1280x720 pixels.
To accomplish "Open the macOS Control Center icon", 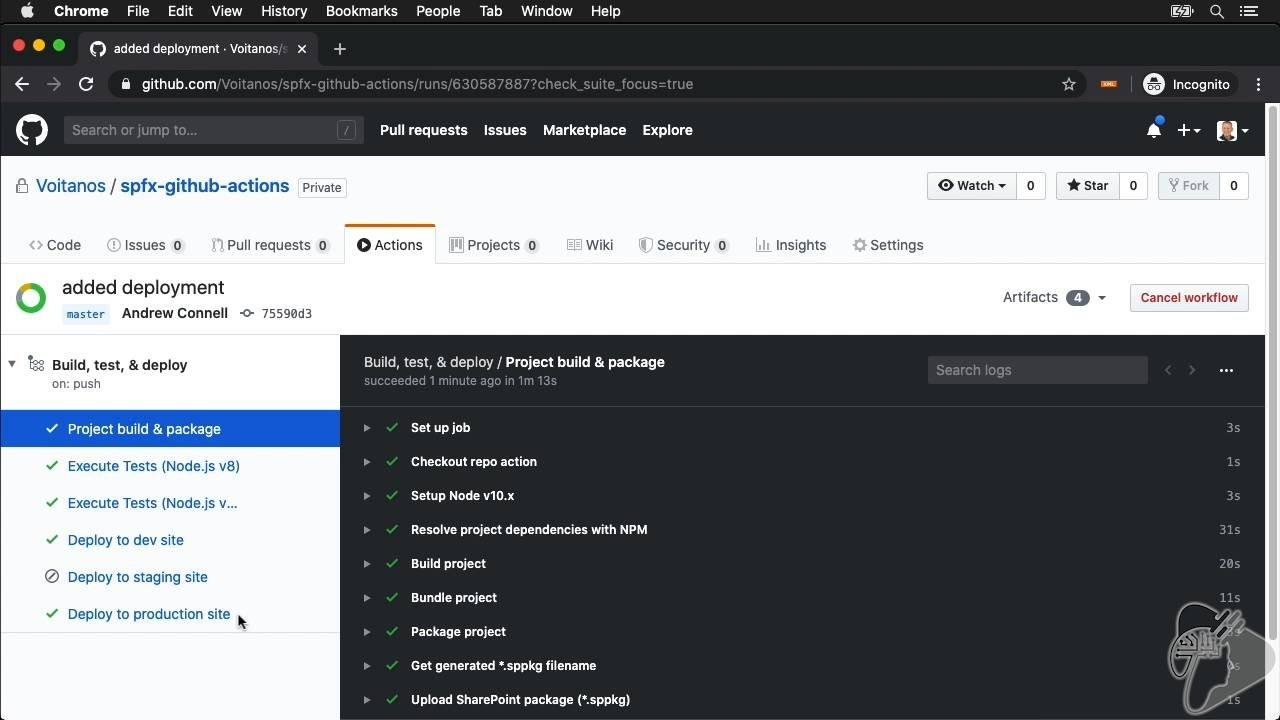I will pyautogui.click(x=1249, y=11).
